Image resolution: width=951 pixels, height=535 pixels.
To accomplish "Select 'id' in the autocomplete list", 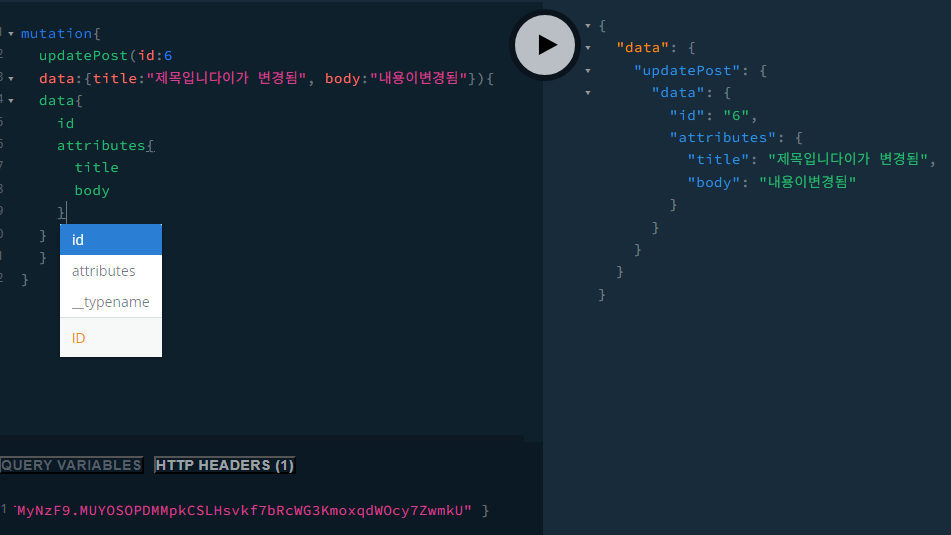I will [x=111, y=240].
